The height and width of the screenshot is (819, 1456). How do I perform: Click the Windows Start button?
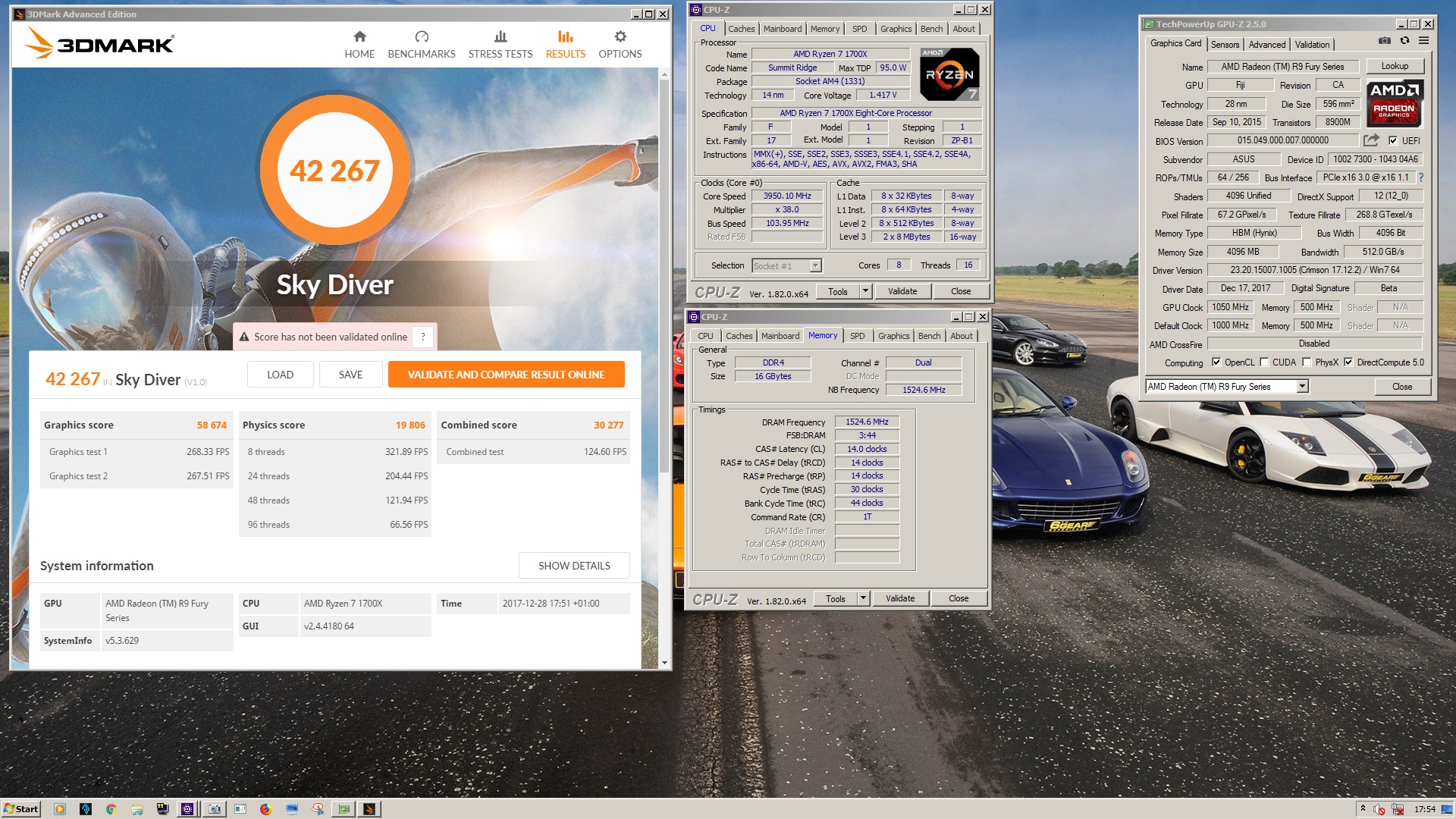click(21, 809)
